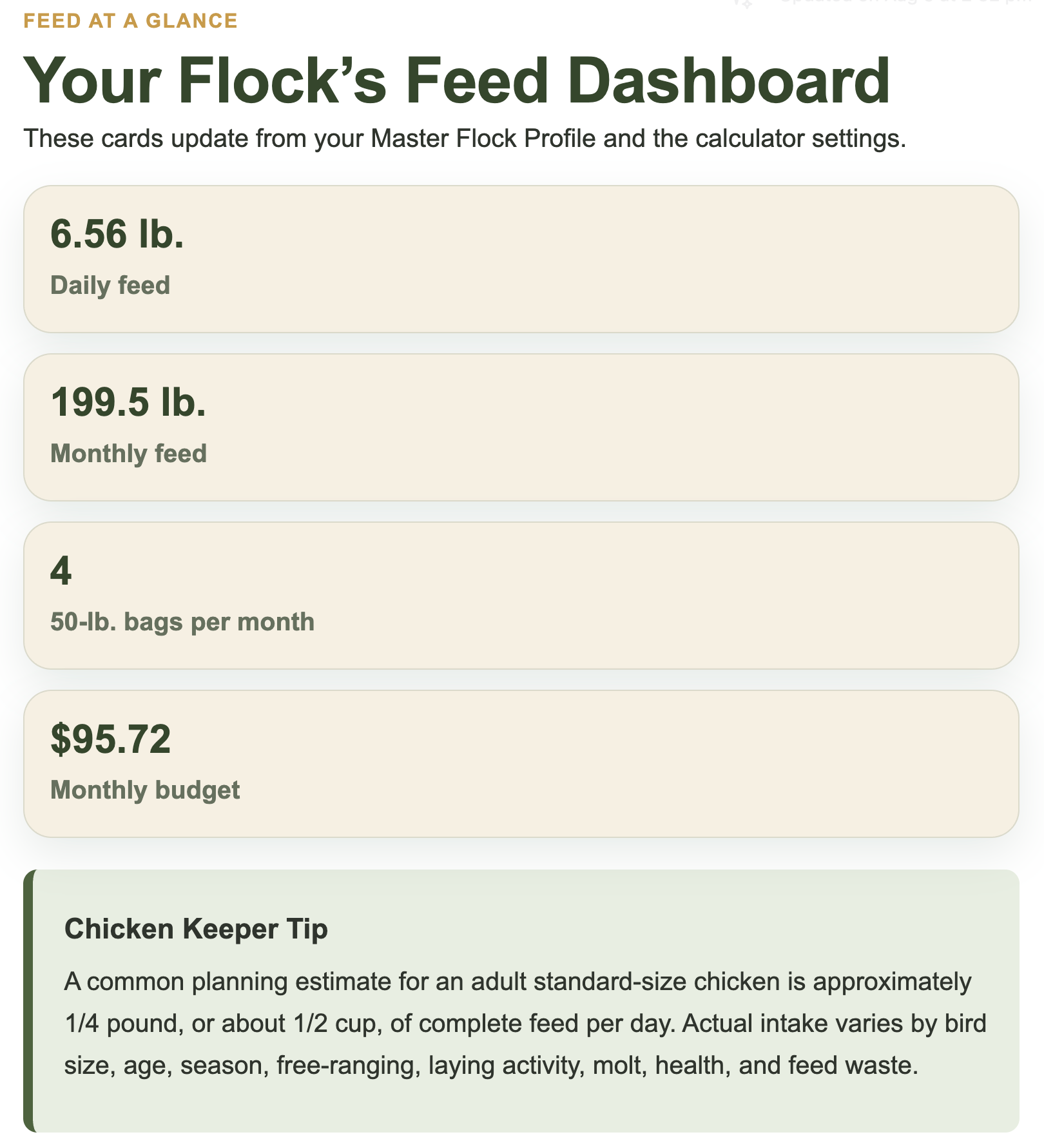Viewport: 1044px width, 1148px height.
Task: Click the $95.72 amount
Action: (x=111, y=739)
